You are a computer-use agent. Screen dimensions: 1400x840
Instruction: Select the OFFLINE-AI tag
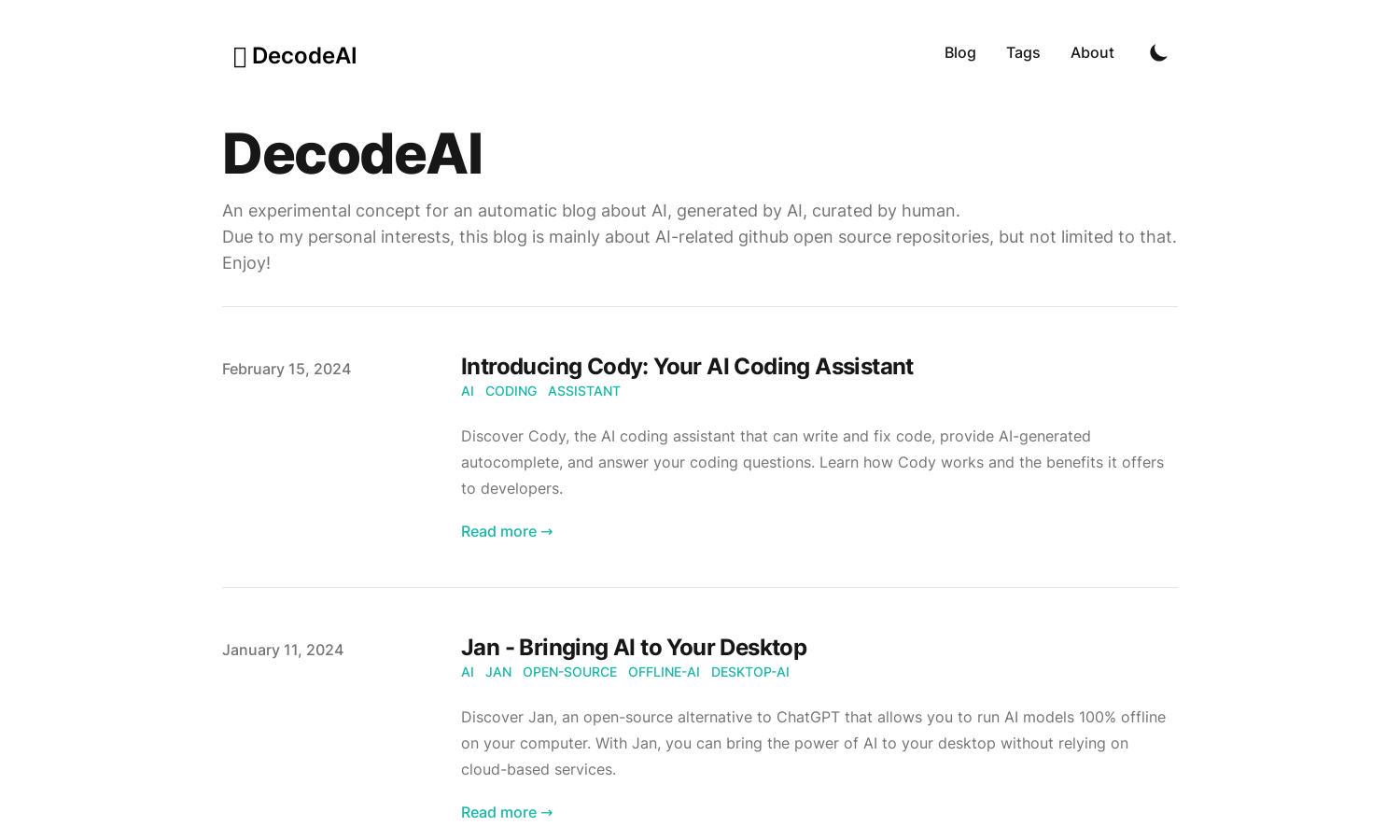point(664,672)
